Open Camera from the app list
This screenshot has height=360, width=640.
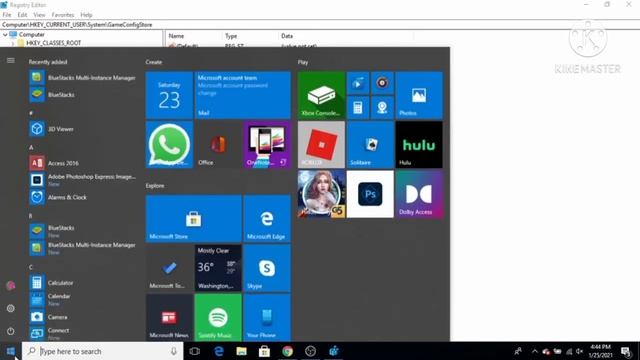[83, 317]
